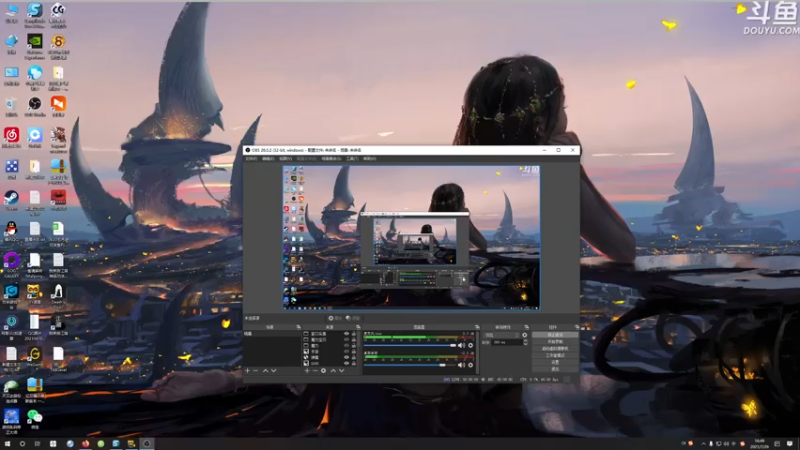Select the QQ penguin desktop icon
This screenshot has height=450, width=800.
pos(11,231)
